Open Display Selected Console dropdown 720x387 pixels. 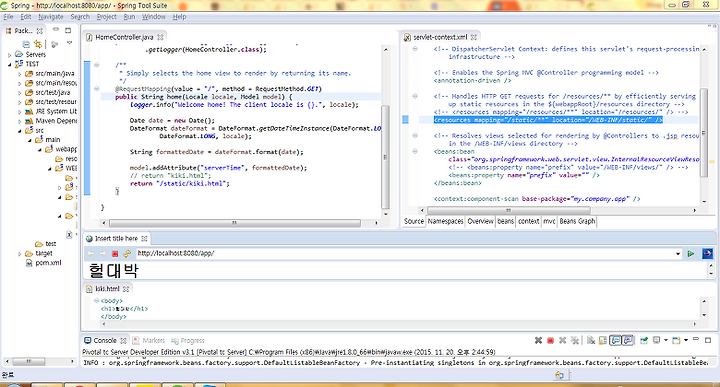coord(666,340)
